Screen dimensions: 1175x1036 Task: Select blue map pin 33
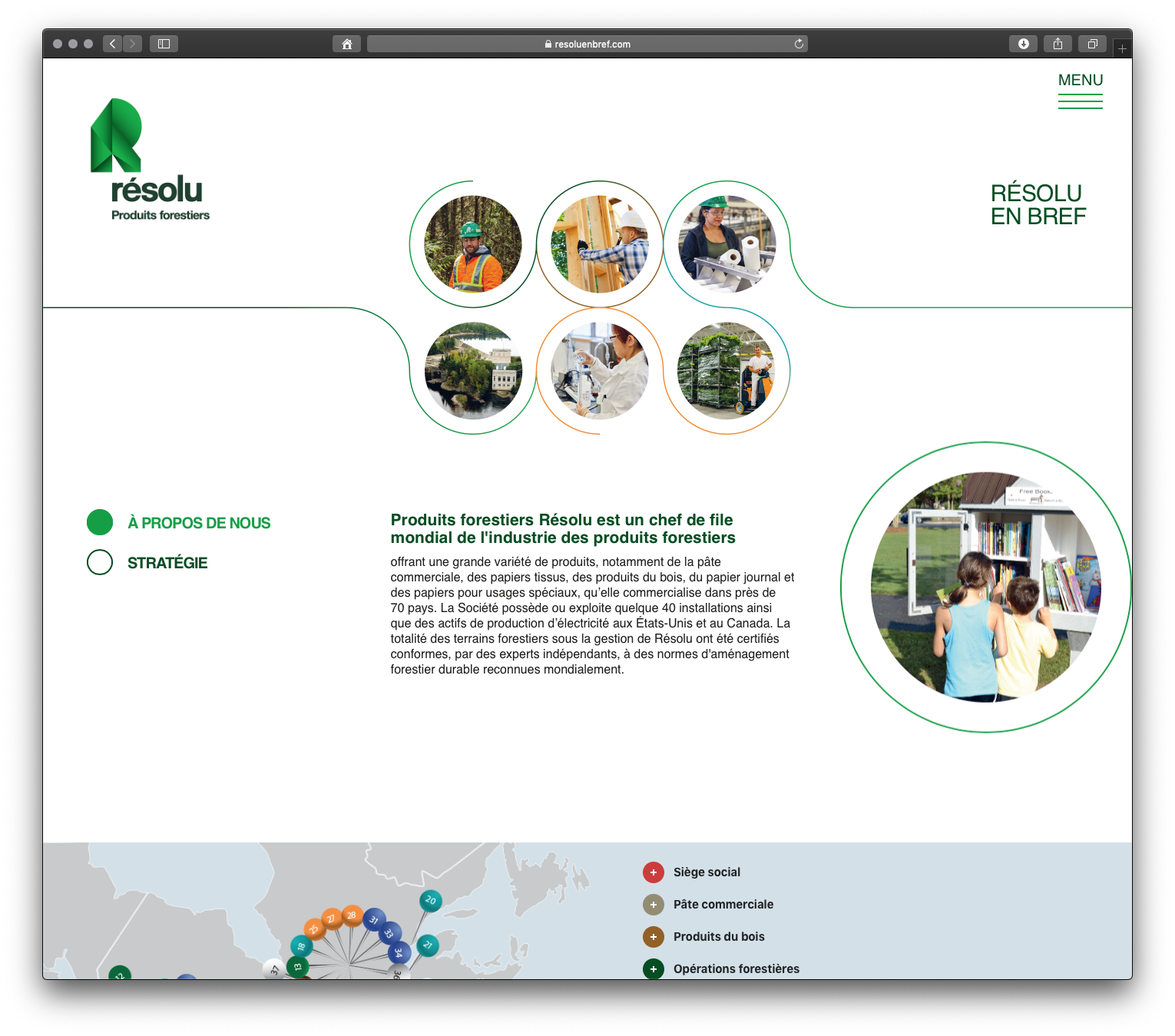click(390, 933)
